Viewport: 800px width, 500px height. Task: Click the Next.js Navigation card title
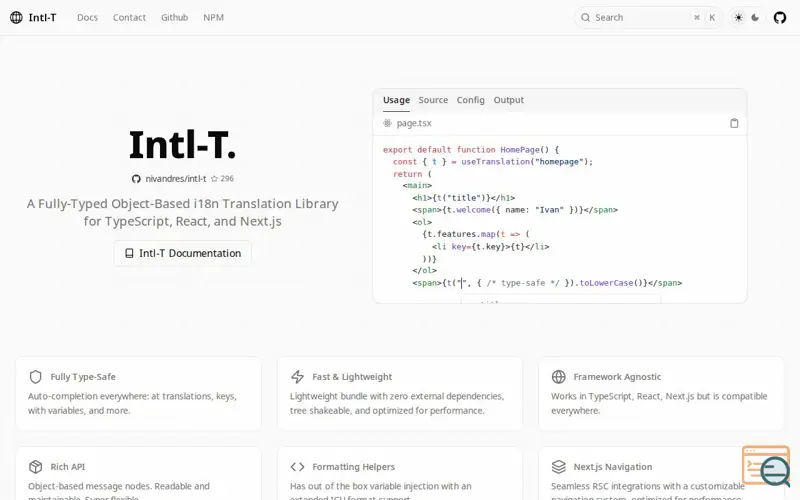tap(613, 466)
